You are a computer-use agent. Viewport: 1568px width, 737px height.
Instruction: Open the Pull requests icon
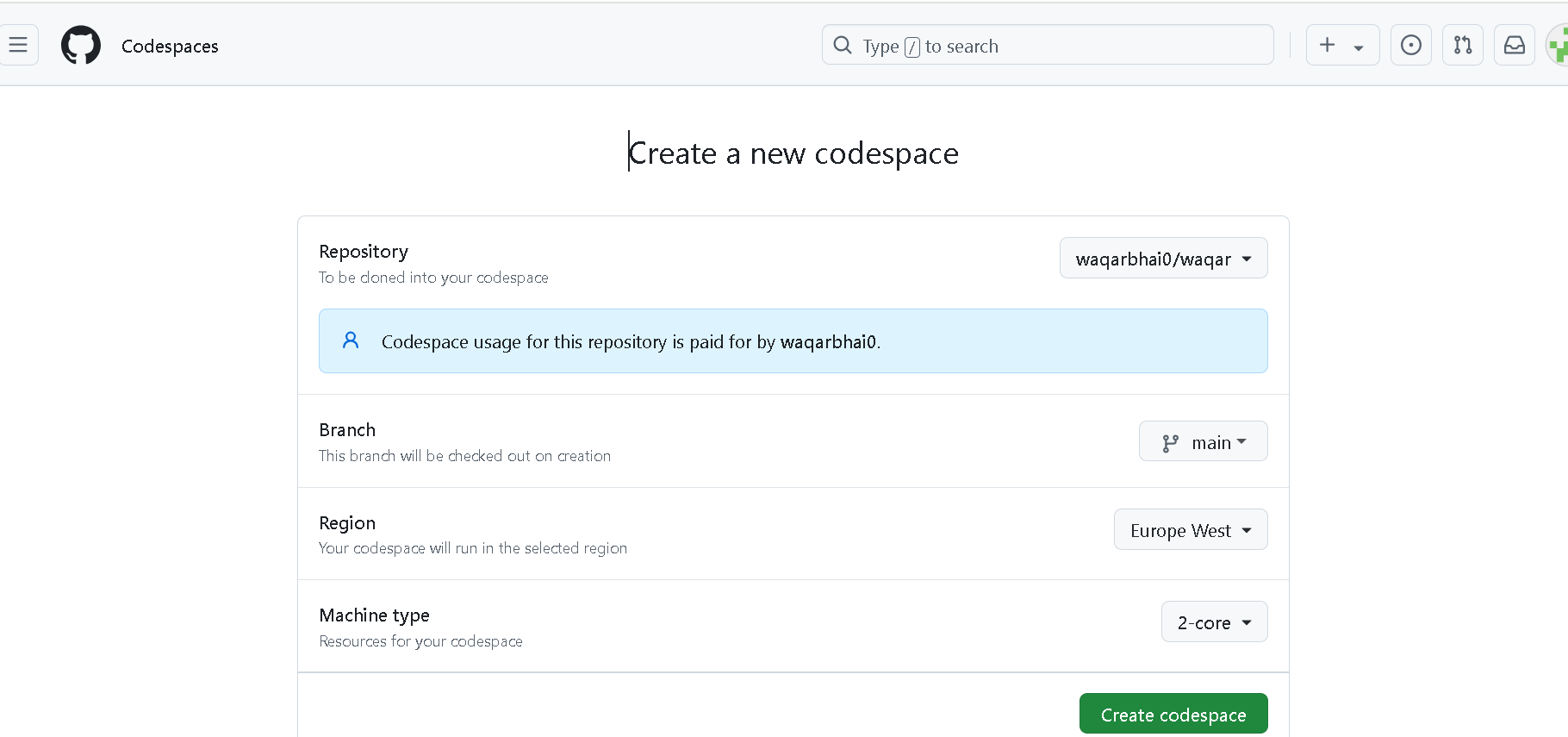point(1463,45)
